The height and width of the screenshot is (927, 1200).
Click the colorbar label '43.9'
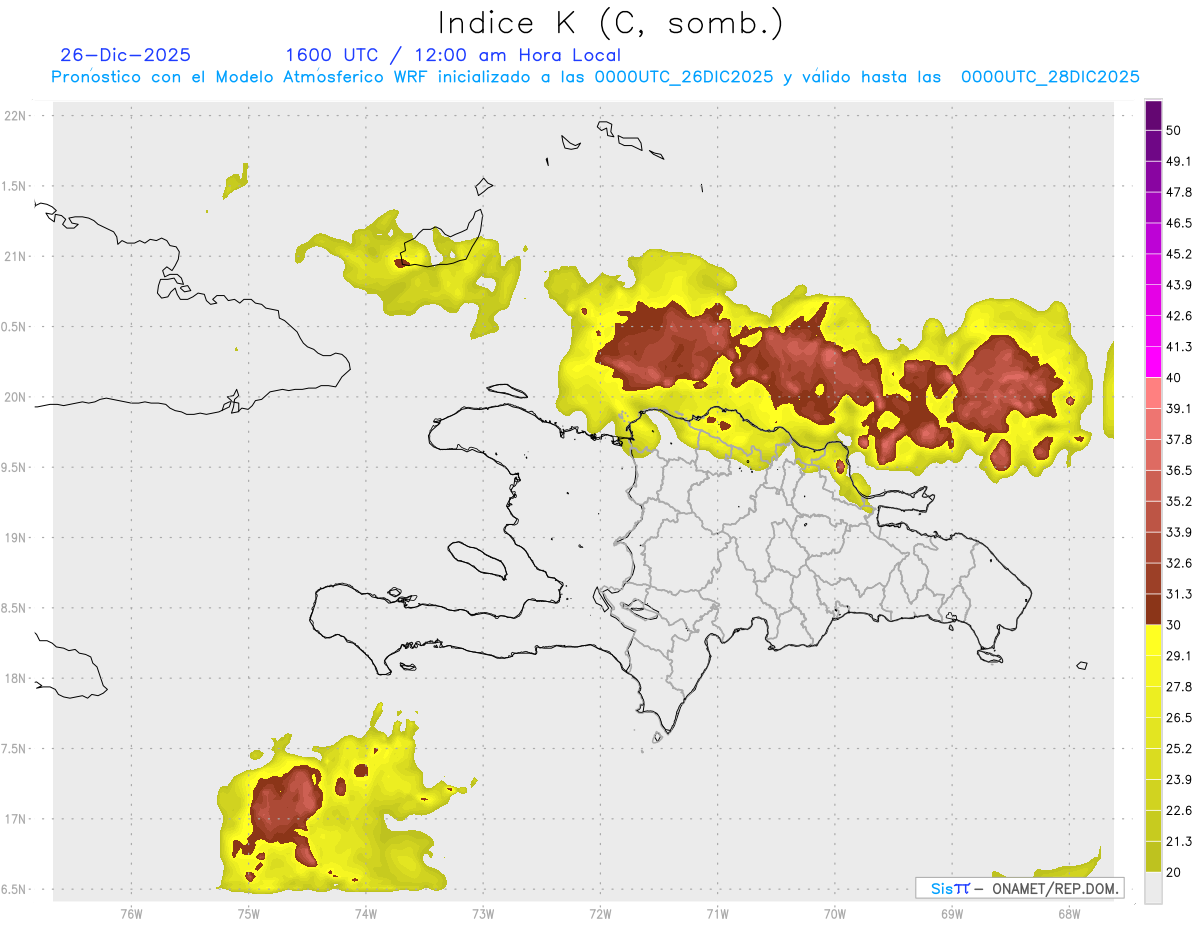(1180, 285)
